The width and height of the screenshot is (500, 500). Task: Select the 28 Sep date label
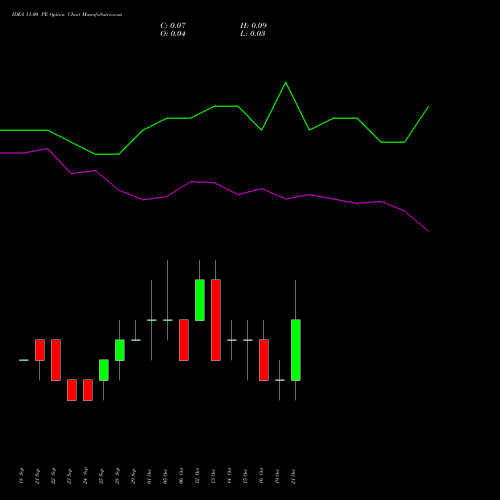tap(118, 476)
